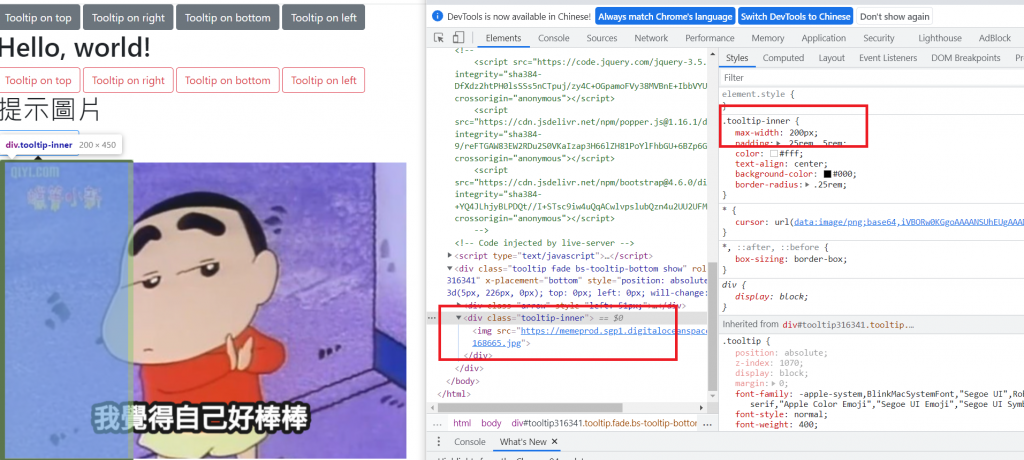Click the info icon in DevTools banner
The width and height of the screenshot is (1024, 460).
click(438, 16)
